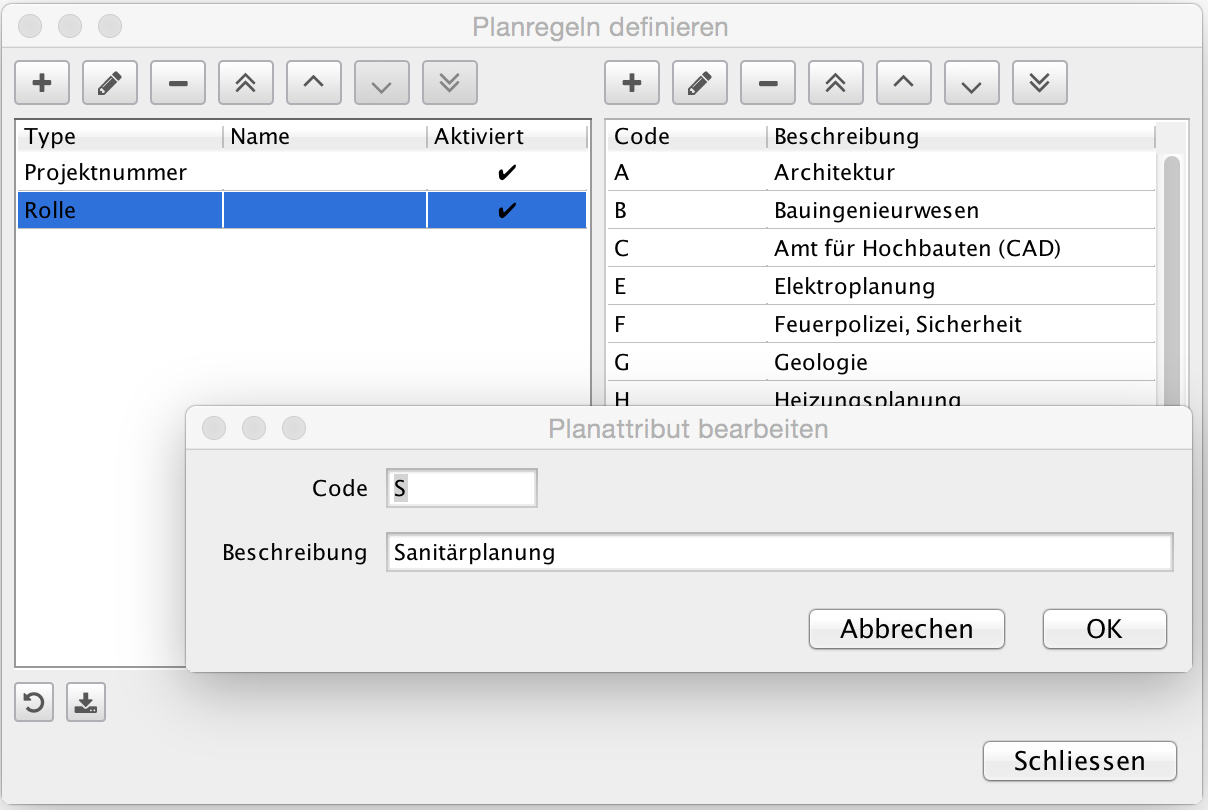Viewport: 1208px width, 810px height.
Task: Click the Beschreibung field containing Sanitärplanung
Action: [778, 552]
